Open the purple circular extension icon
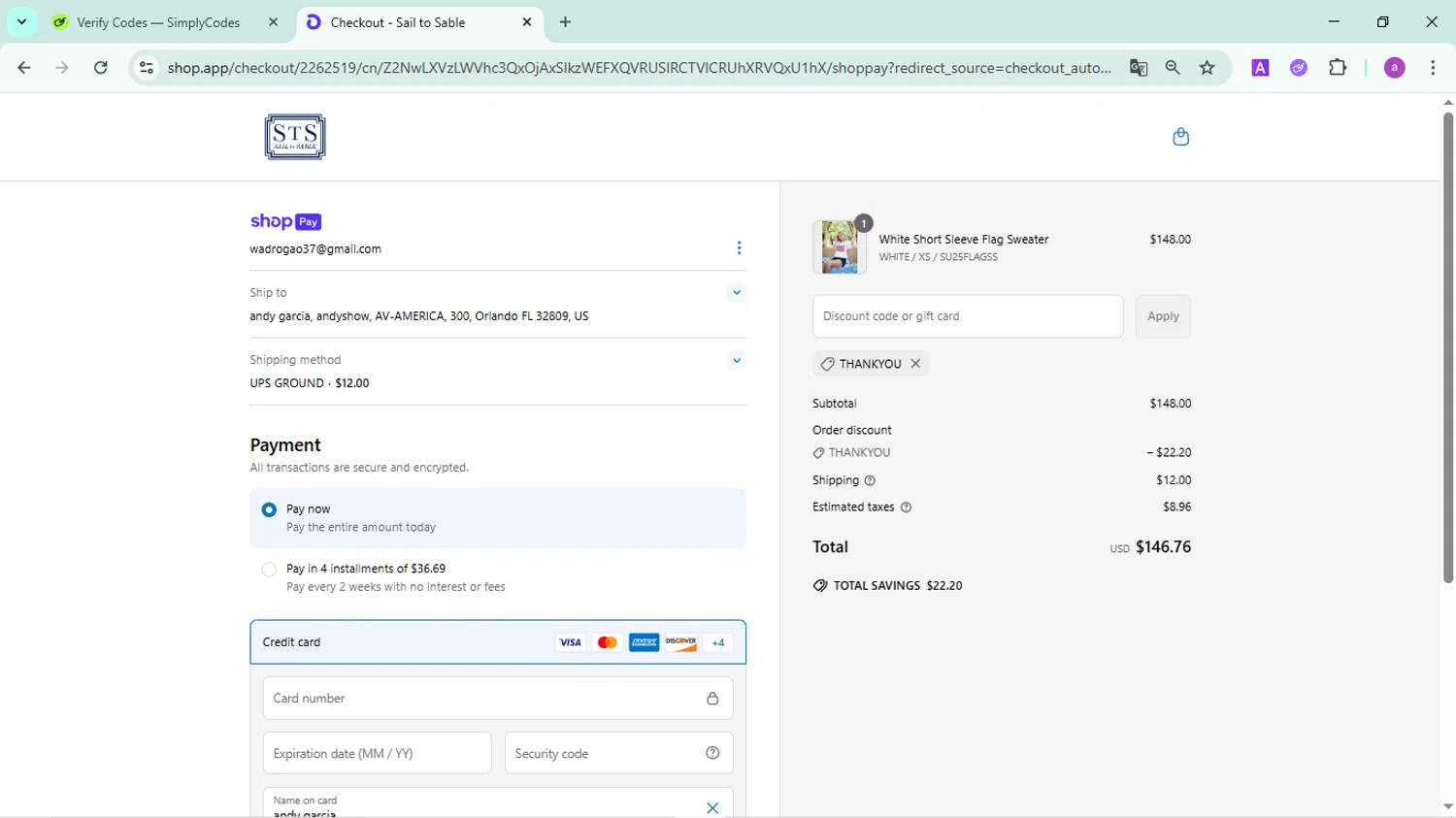The image size is (1456, 818). pyautogui.click(x=1299, y=68)
